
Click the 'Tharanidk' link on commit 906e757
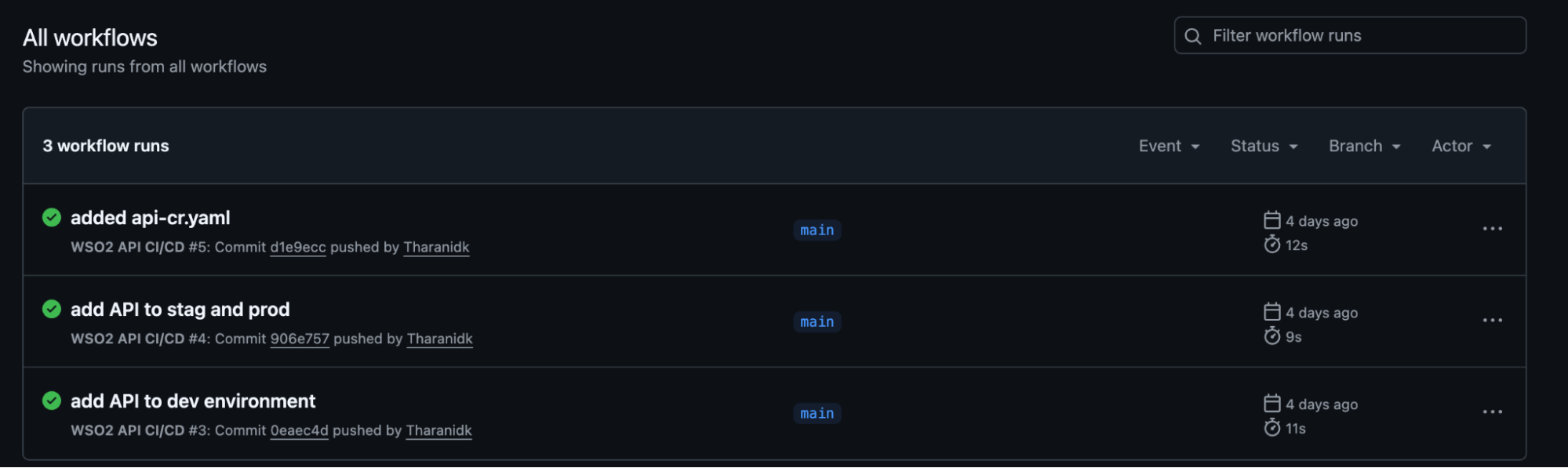click(439, 339)
